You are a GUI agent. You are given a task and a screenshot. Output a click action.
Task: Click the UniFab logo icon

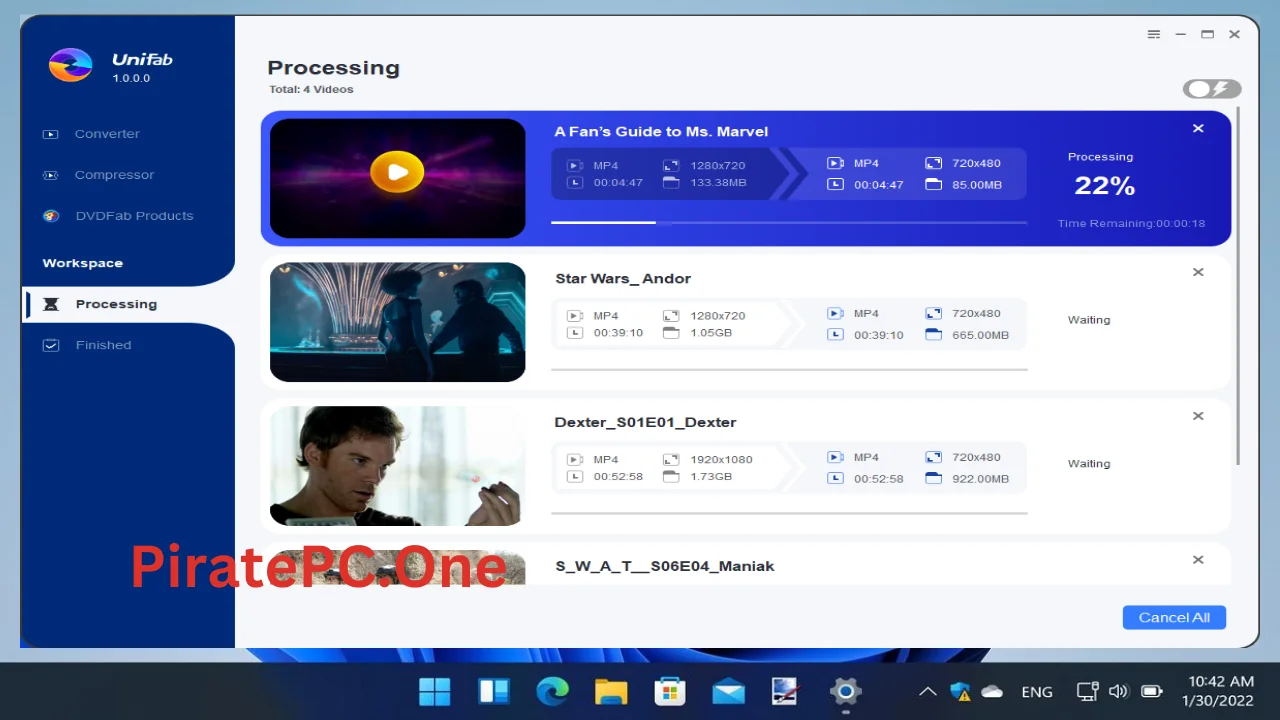(x=71, y=65)
